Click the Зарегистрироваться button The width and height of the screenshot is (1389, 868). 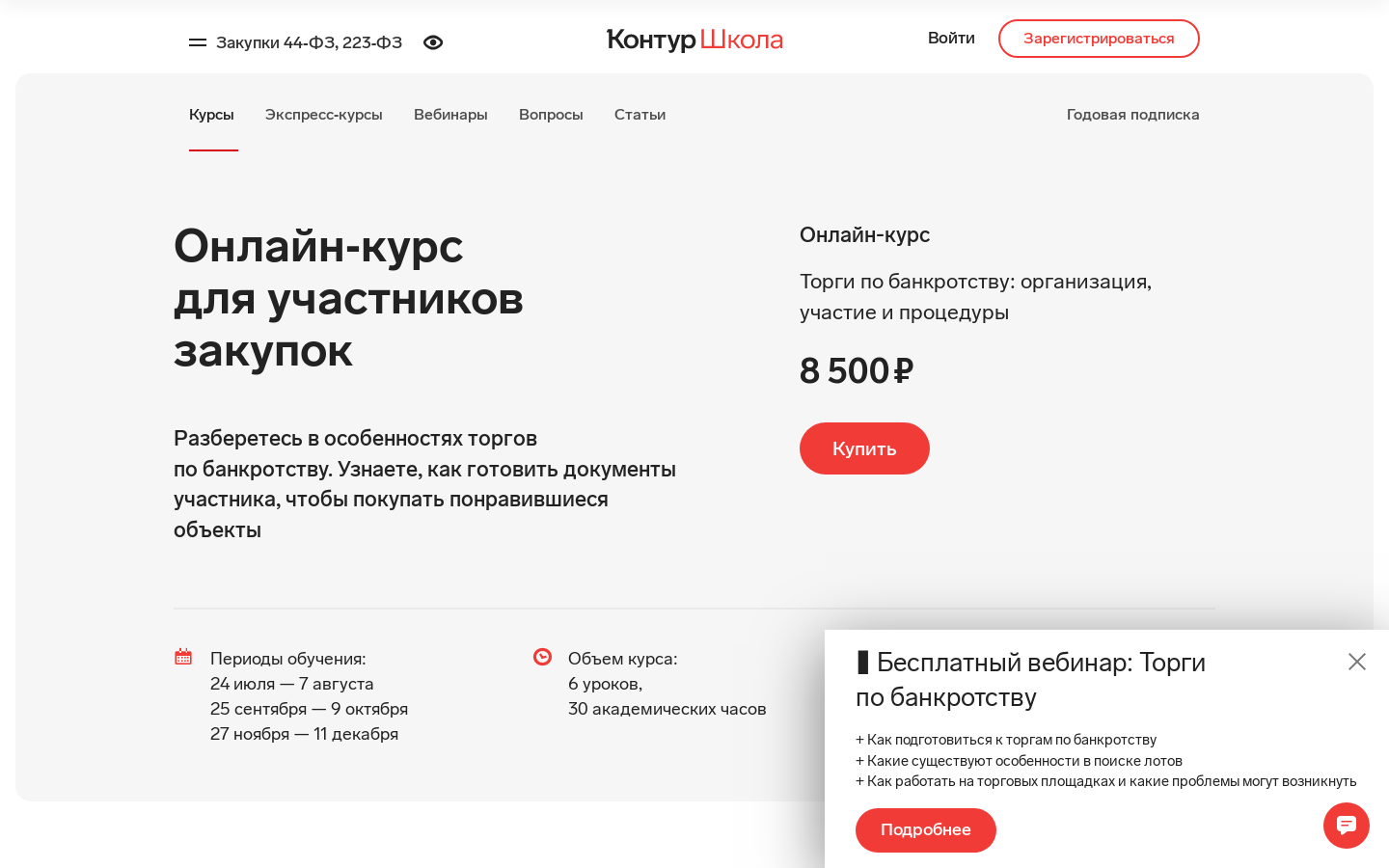pyautogui.click(x=1099, y=39)
